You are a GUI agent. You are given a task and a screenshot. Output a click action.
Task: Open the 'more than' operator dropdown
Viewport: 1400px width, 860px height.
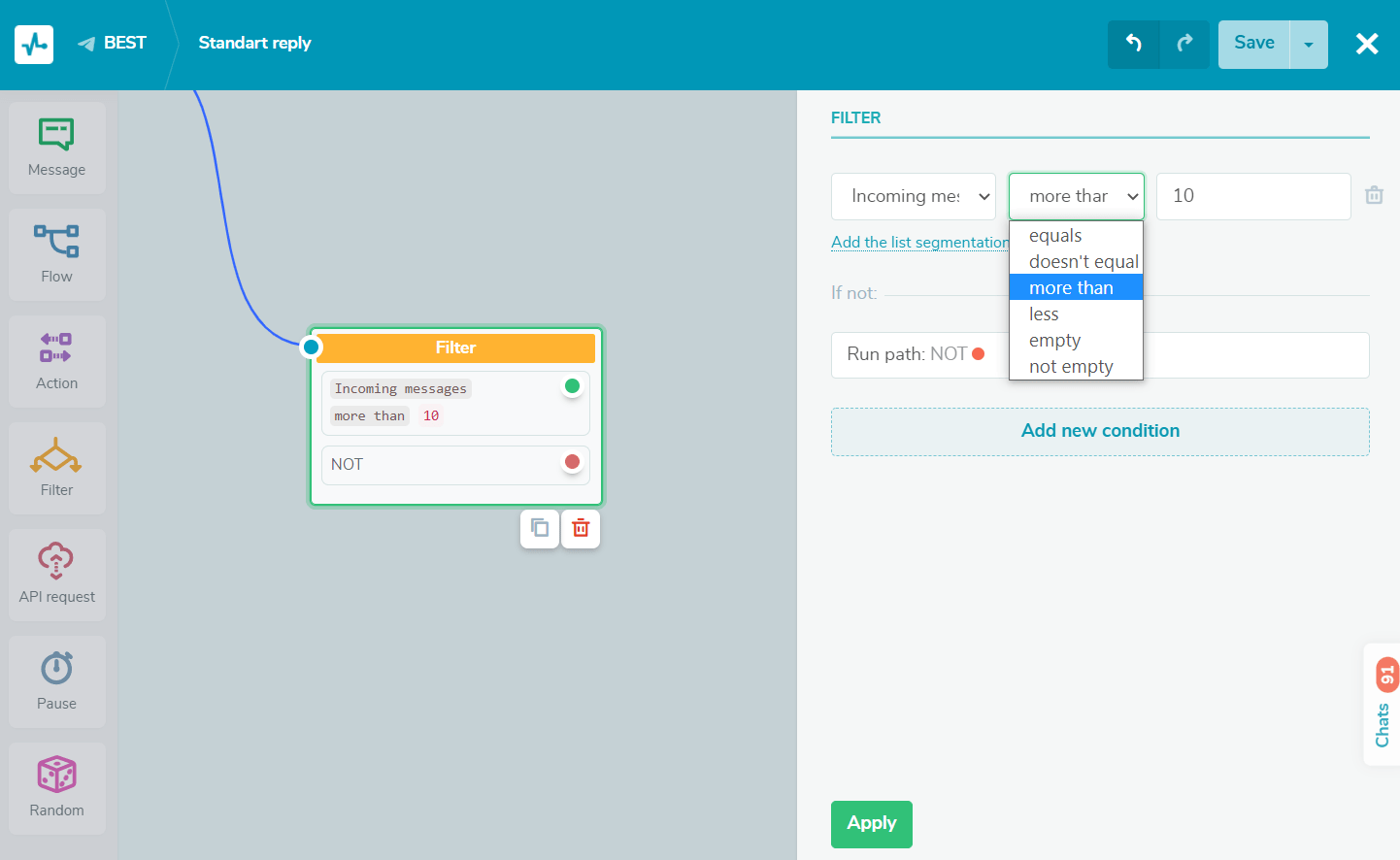click(1077, 196)
